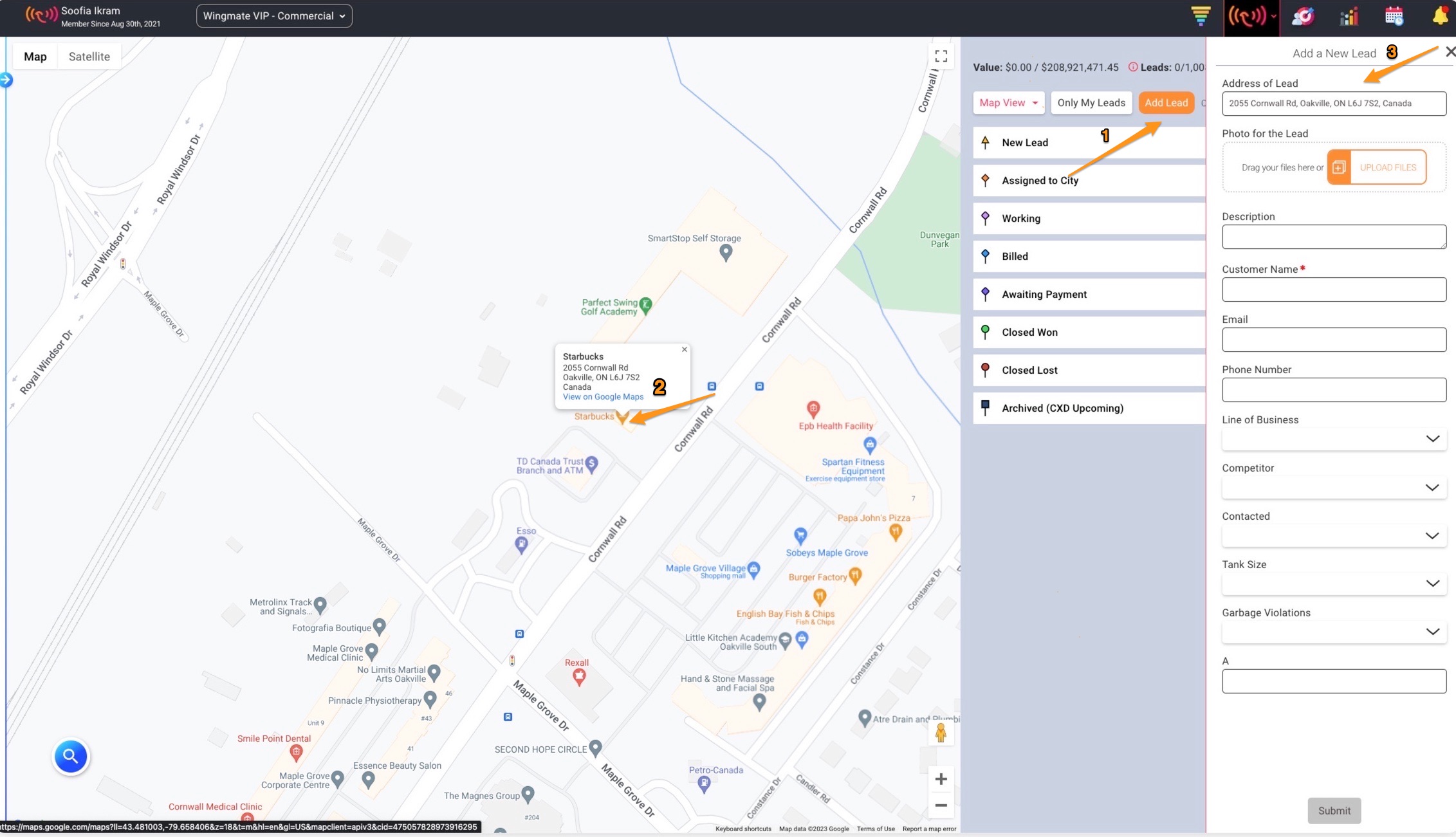Image resolution: width=1456 pixels, height=837 pixels.
Task: Close the Starbucks info popup
Action: [x=685, y=349]
